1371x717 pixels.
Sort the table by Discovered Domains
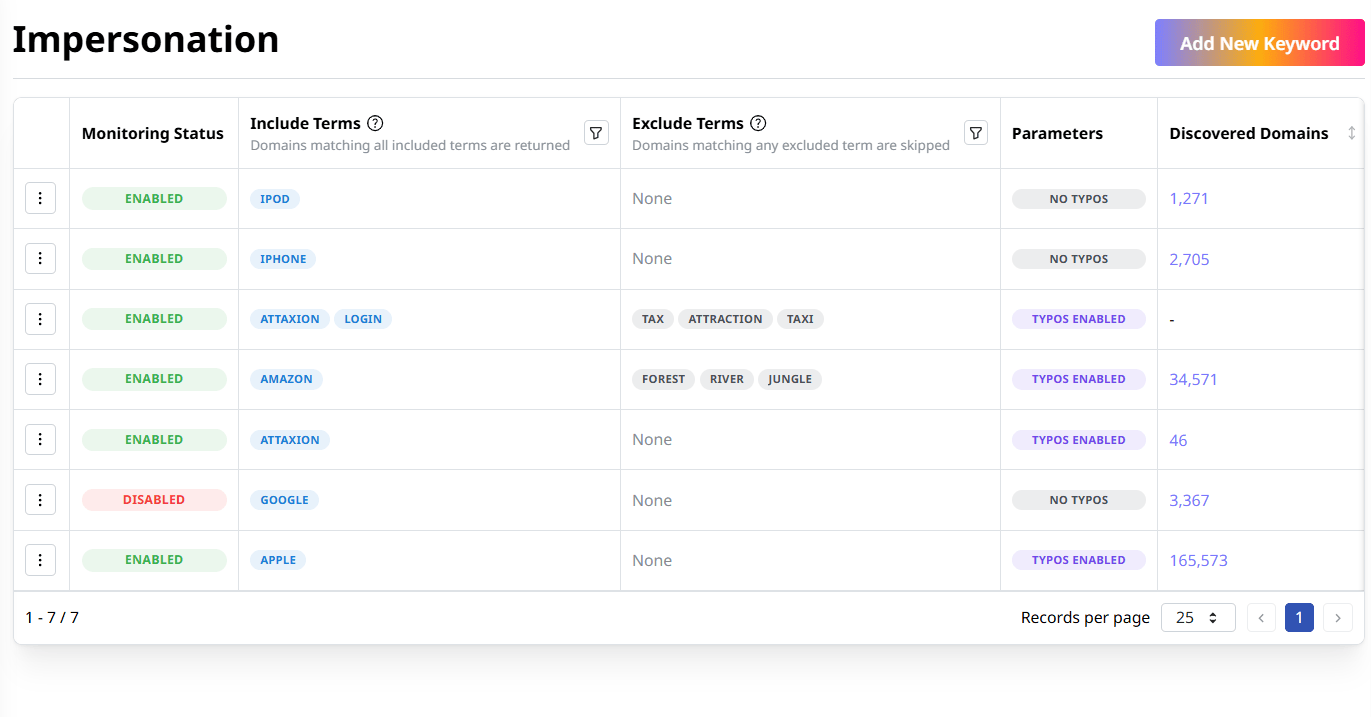pyautogui.click(x=1351, y=133)
